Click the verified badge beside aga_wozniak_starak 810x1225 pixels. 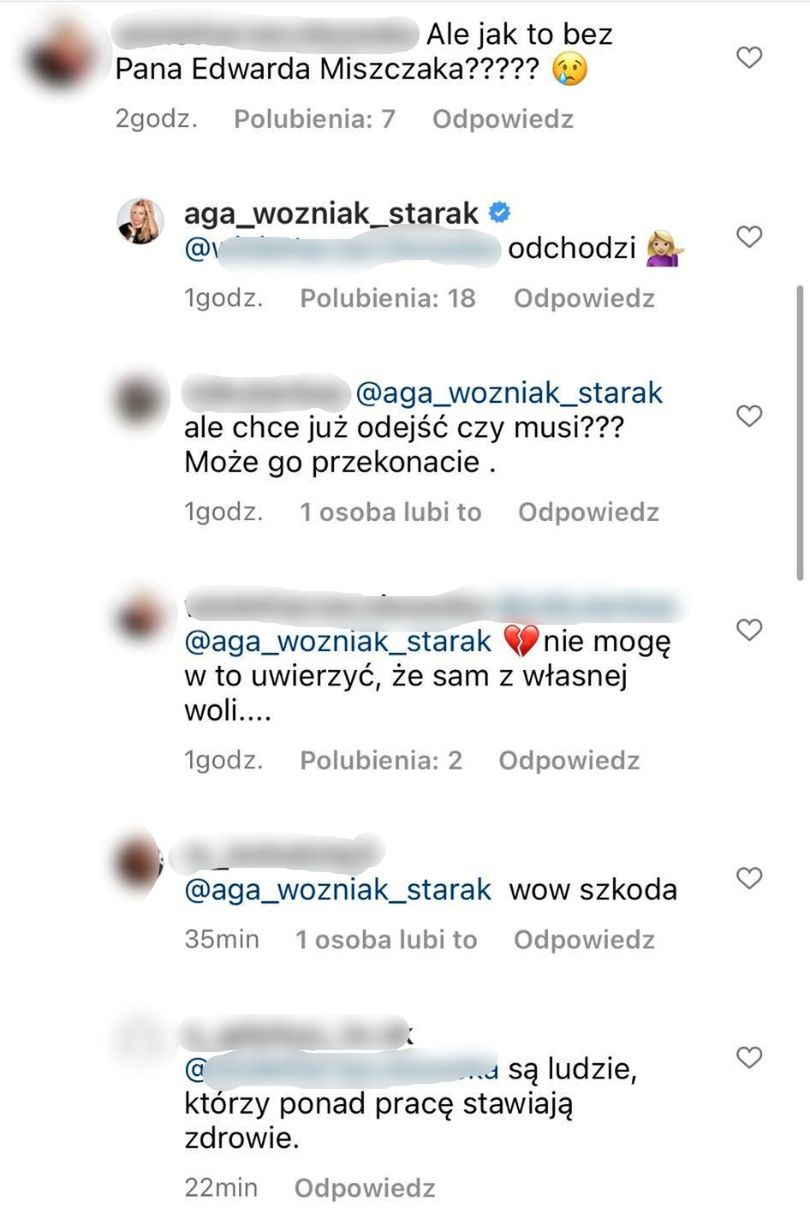click(x=499, y=213)
